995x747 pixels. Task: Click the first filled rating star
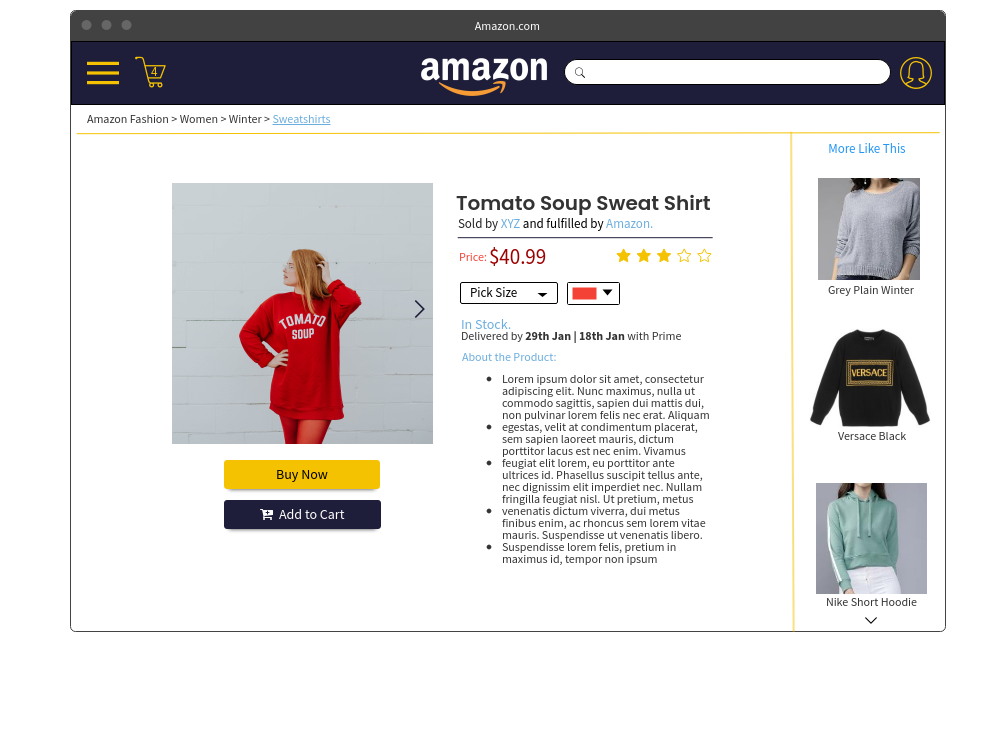(624, 256)
